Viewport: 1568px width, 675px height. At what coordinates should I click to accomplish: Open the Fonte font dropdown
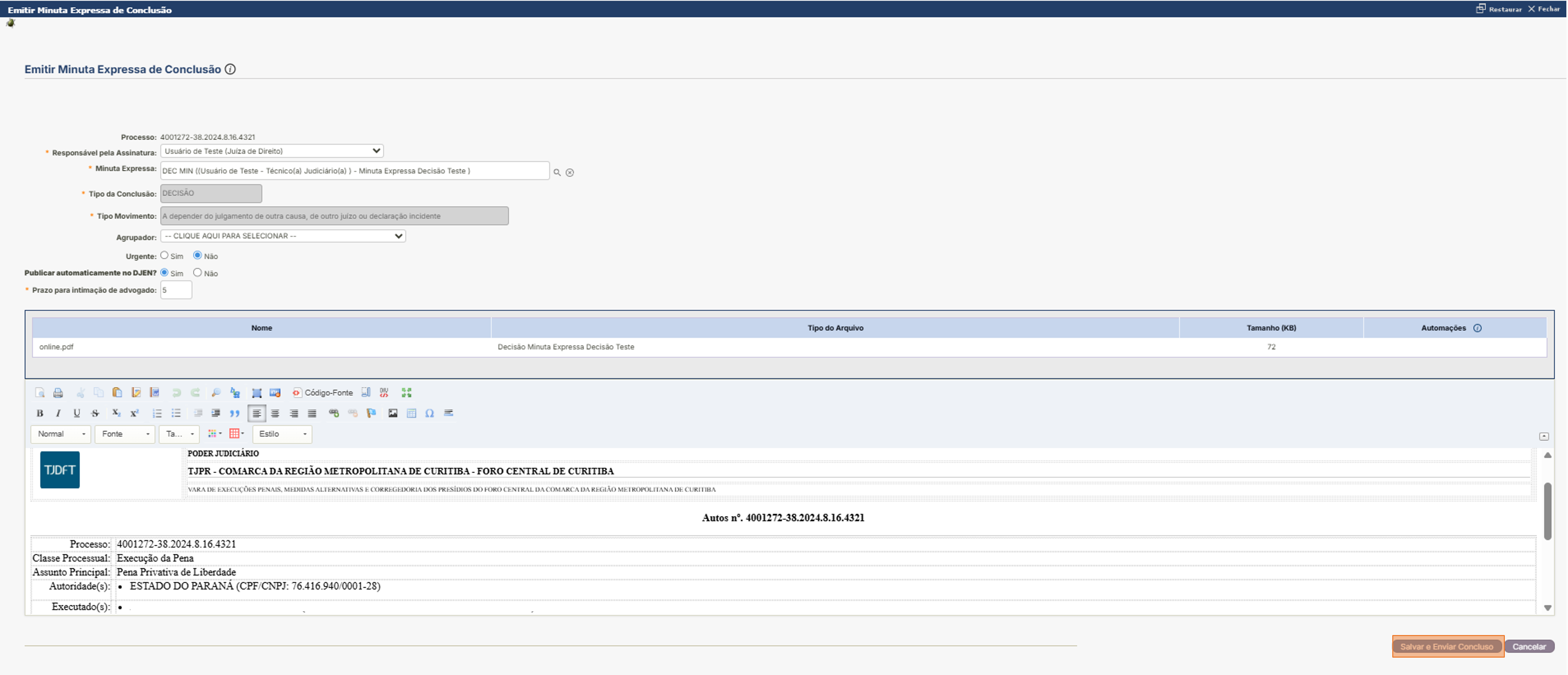[125, 434]
